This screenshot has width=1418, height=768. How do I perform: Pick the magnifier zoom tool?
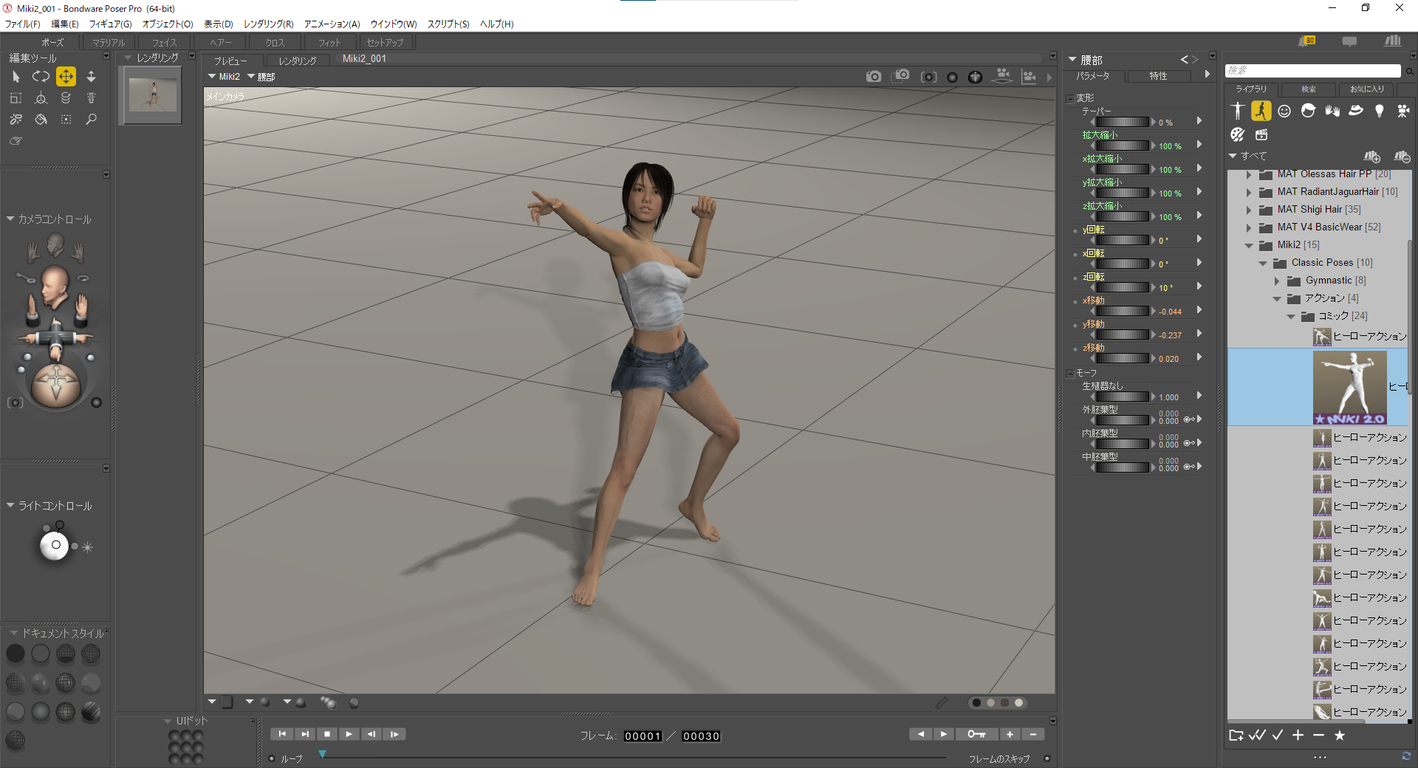pyautogui.click(x=91, y=120)
